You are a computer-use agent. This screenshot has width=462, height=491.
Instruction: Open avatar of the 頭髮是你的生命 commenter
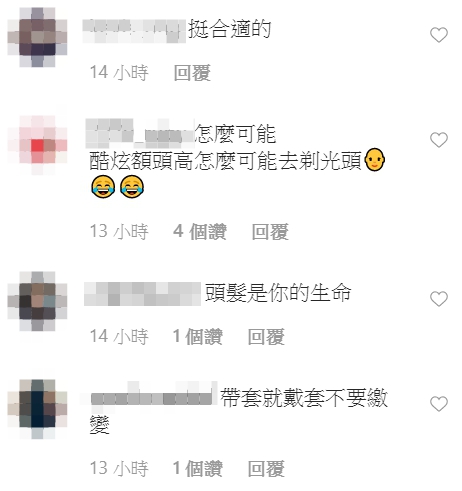(x=37, y=301)
